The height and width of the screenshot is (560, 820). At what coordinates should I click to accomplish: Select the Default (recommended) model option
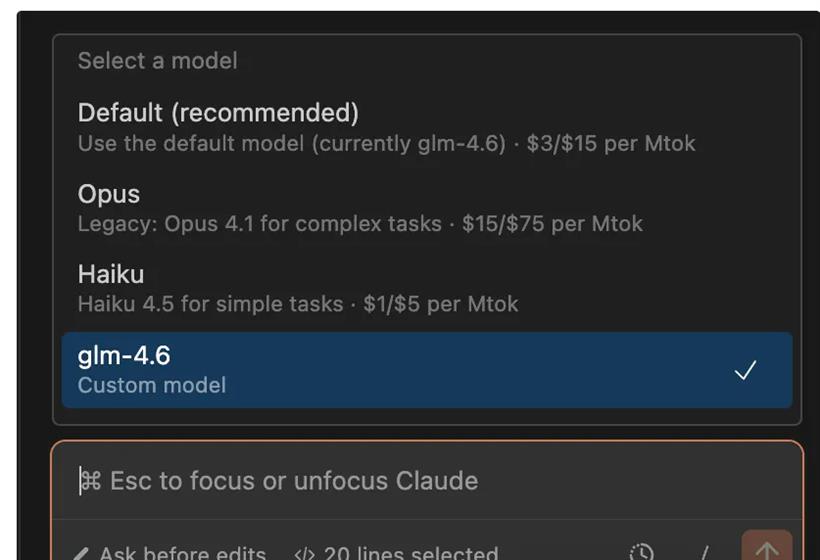click(x=218, y=113)
